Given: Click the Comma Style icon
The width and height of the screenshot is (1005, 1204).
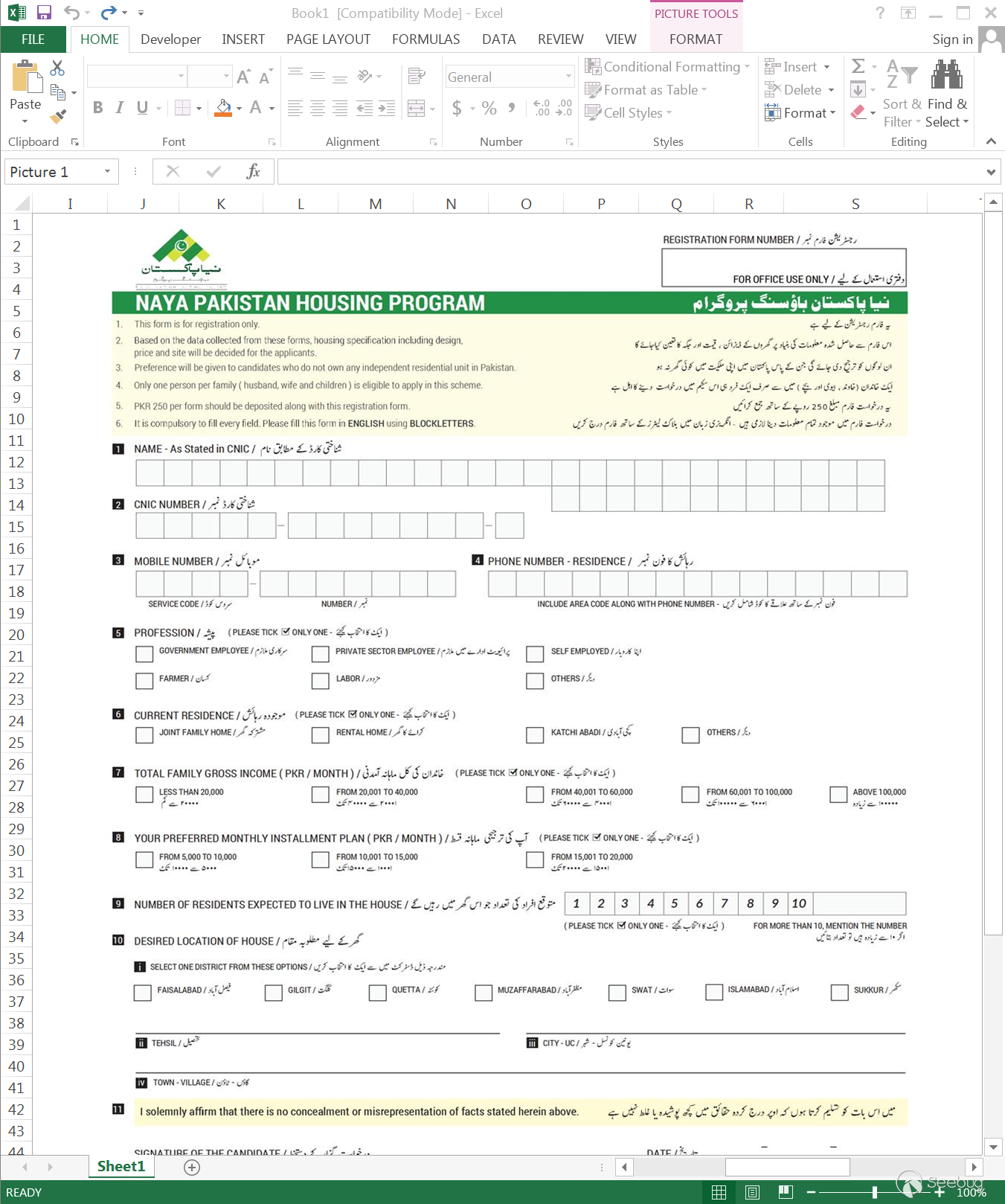Looking at the screenshot, I should (512, 109).
